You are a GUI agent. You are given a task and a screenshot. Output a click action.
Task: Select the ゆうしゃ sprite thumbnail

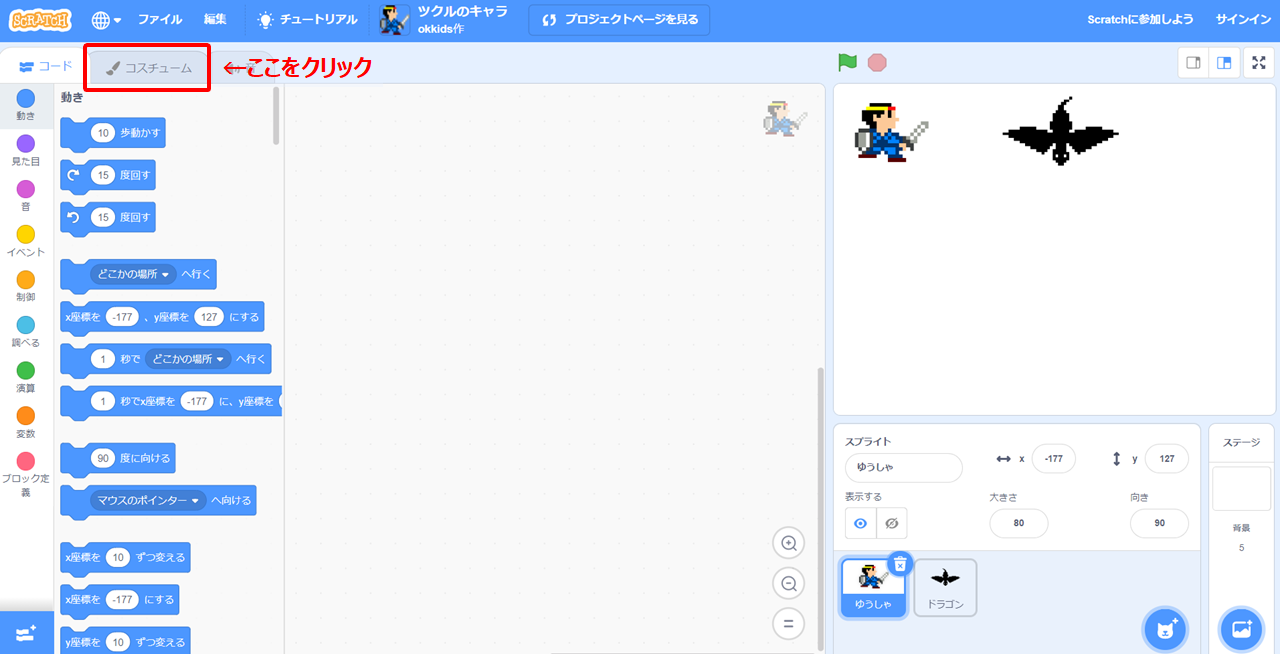[x=873, y=588]
